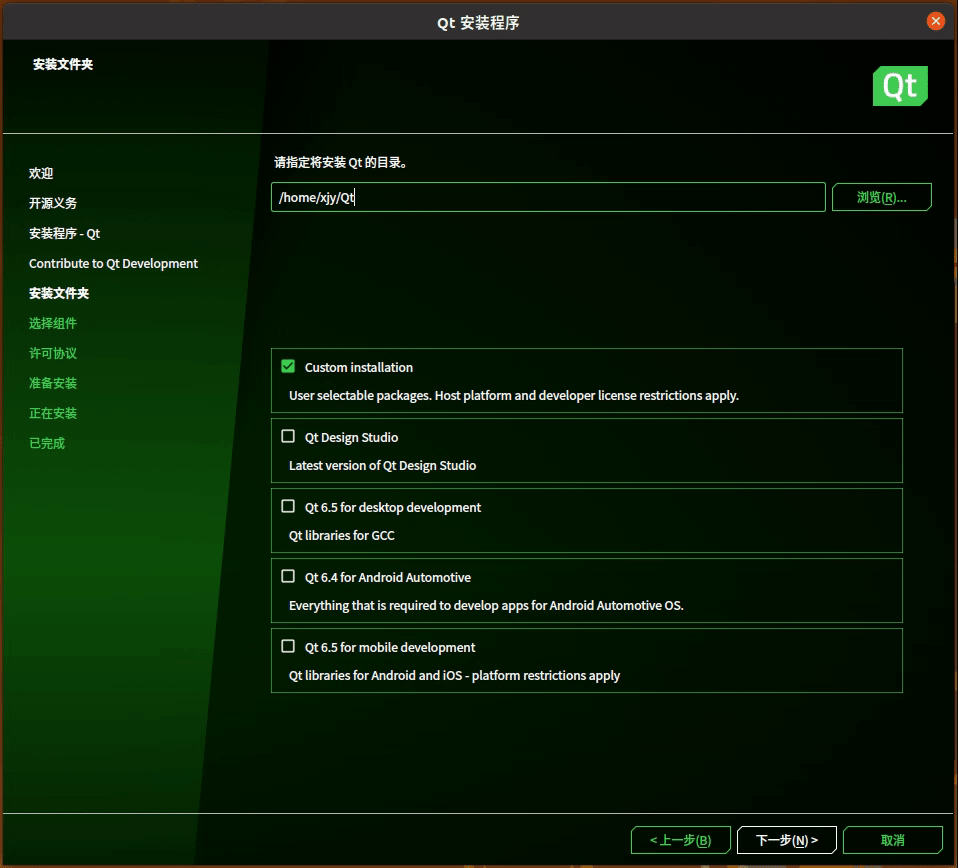This screenshot has height=868, width=958.
Task: Click 'Latest version of Qt Design Studio' text
Action: [382, 465]
